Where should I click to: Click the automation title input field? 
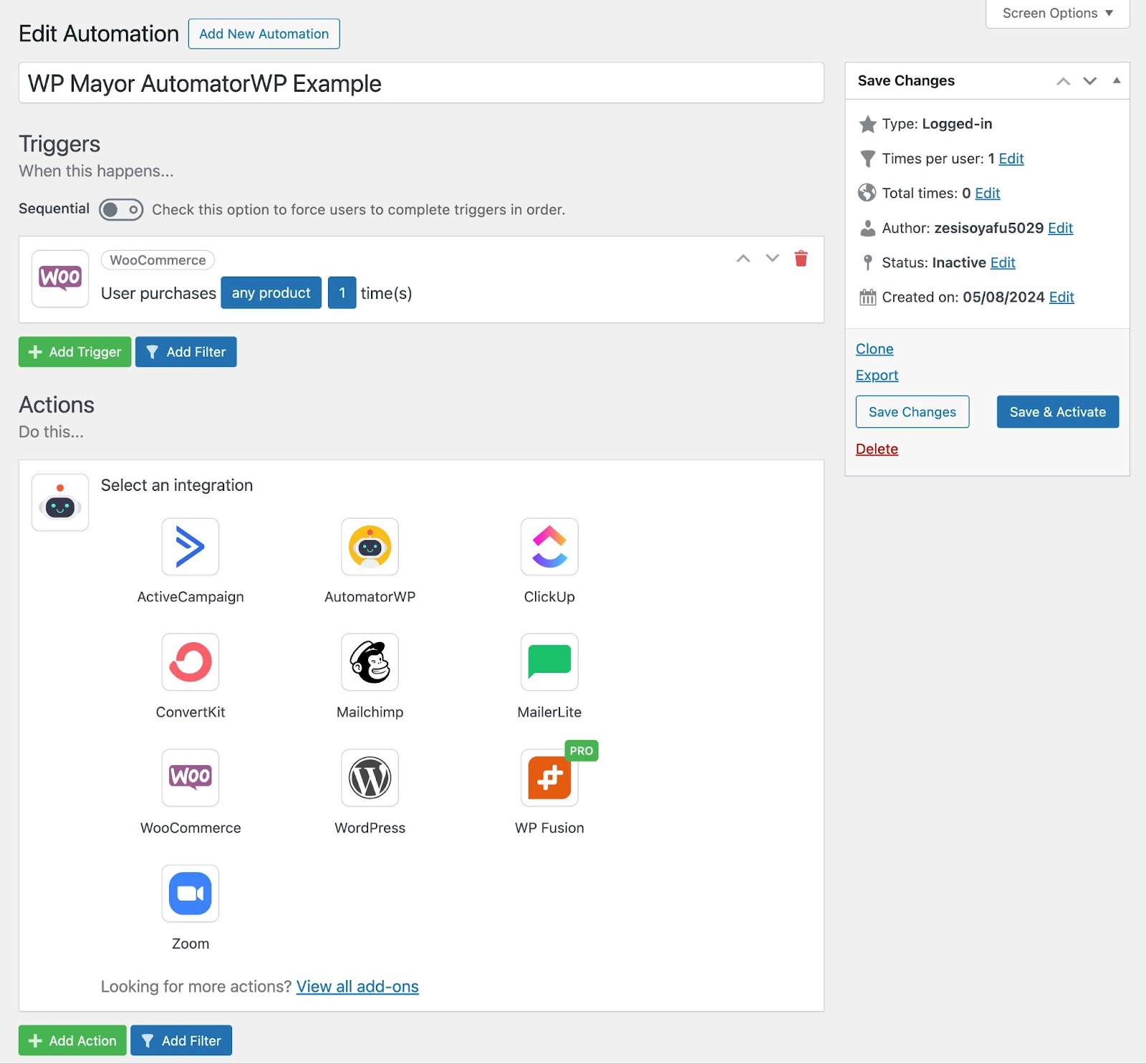pos(421,83)
